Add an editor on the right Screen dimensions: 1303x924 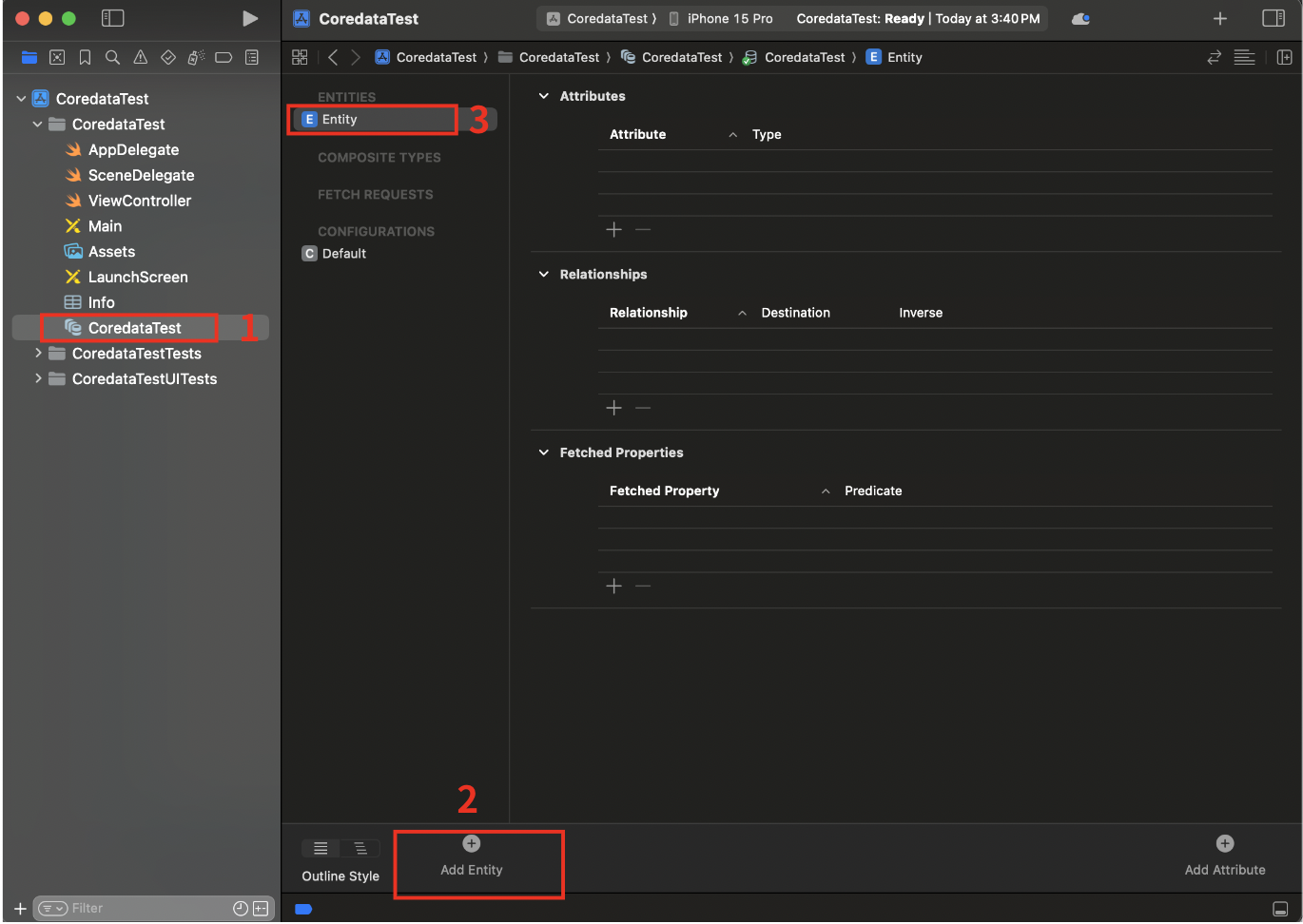pyautogui.click(x=1284, y=57)
